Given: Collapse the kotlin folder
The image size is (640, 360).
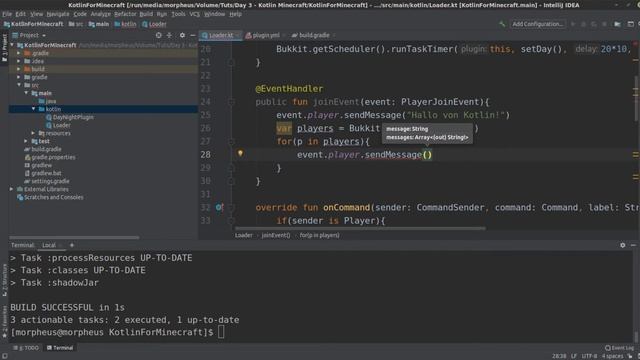Looking at the screenshot, I should coord(33,109).
